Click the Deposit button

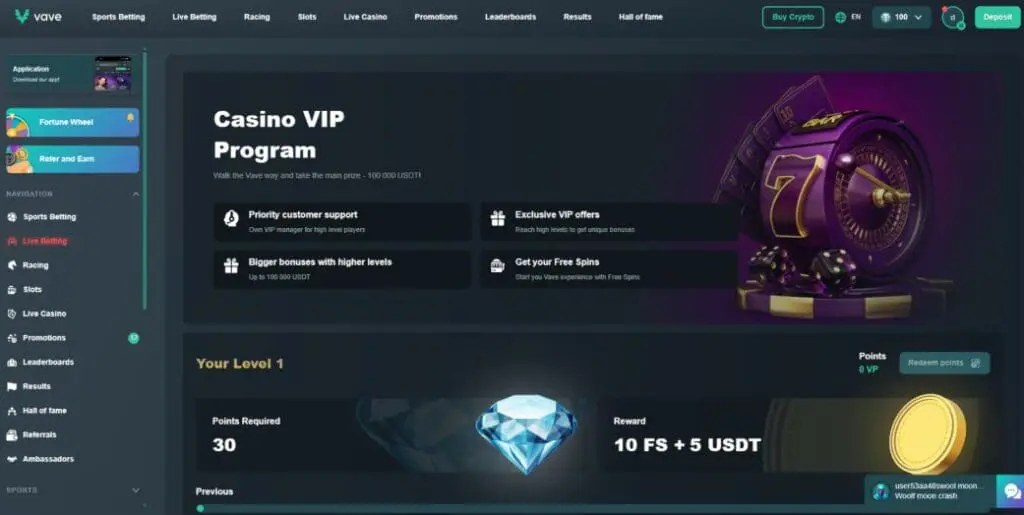tap(997, 18)
